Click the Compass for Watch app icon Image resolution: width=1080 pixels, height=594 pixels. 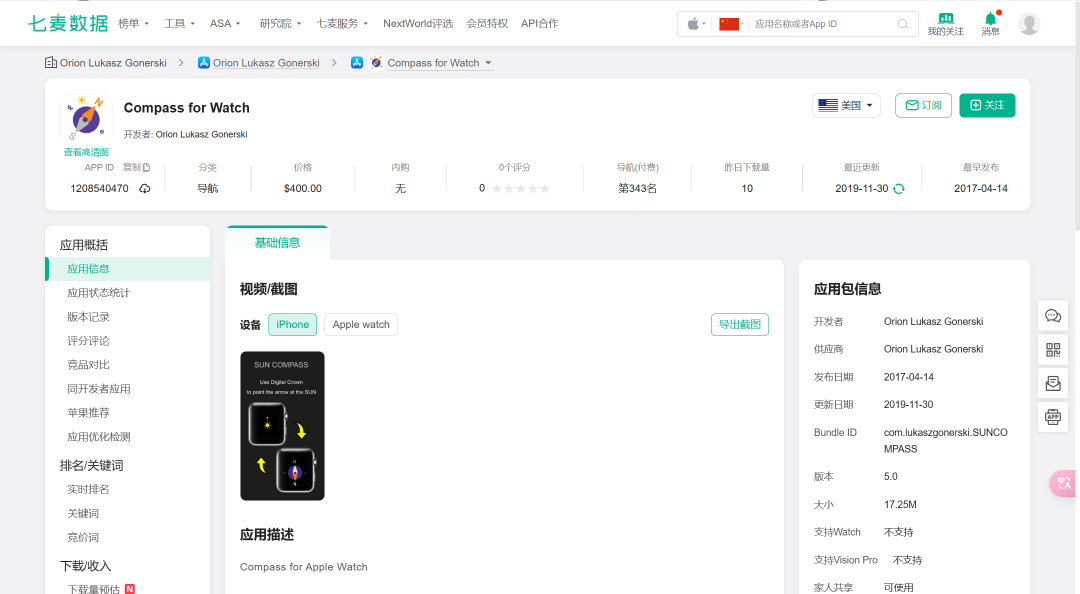point(85,119)
